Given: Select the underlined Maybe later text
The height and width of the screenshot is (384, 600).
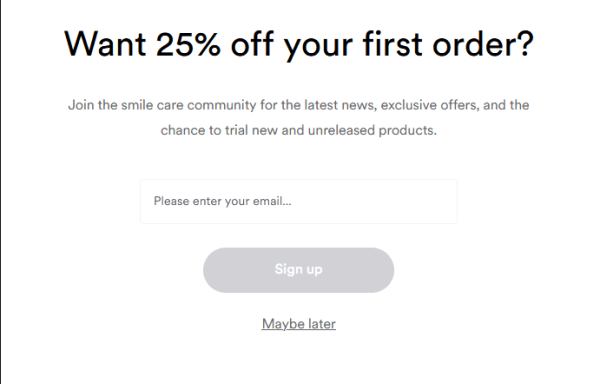Looking at the screenshot, I should (x=298, y=324).
